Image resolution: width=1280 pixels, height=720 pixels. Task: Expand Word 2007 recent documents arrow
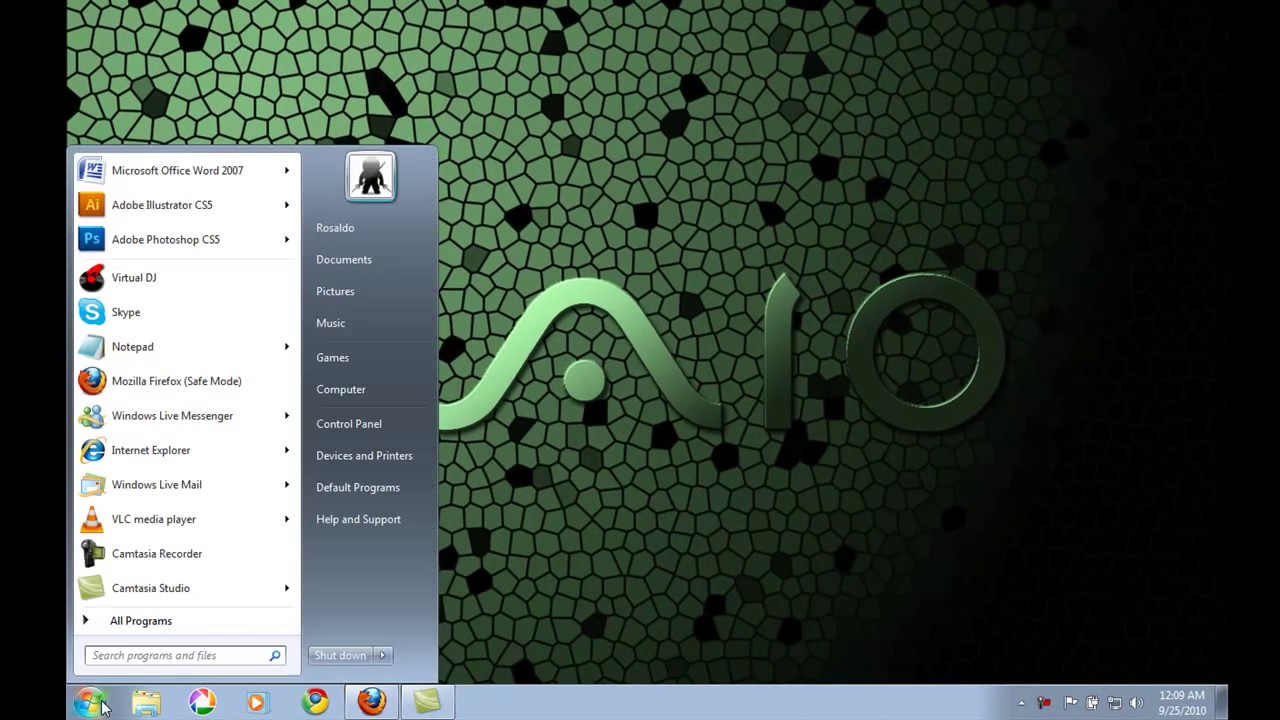pyautogui.click(x=286, y=171)
